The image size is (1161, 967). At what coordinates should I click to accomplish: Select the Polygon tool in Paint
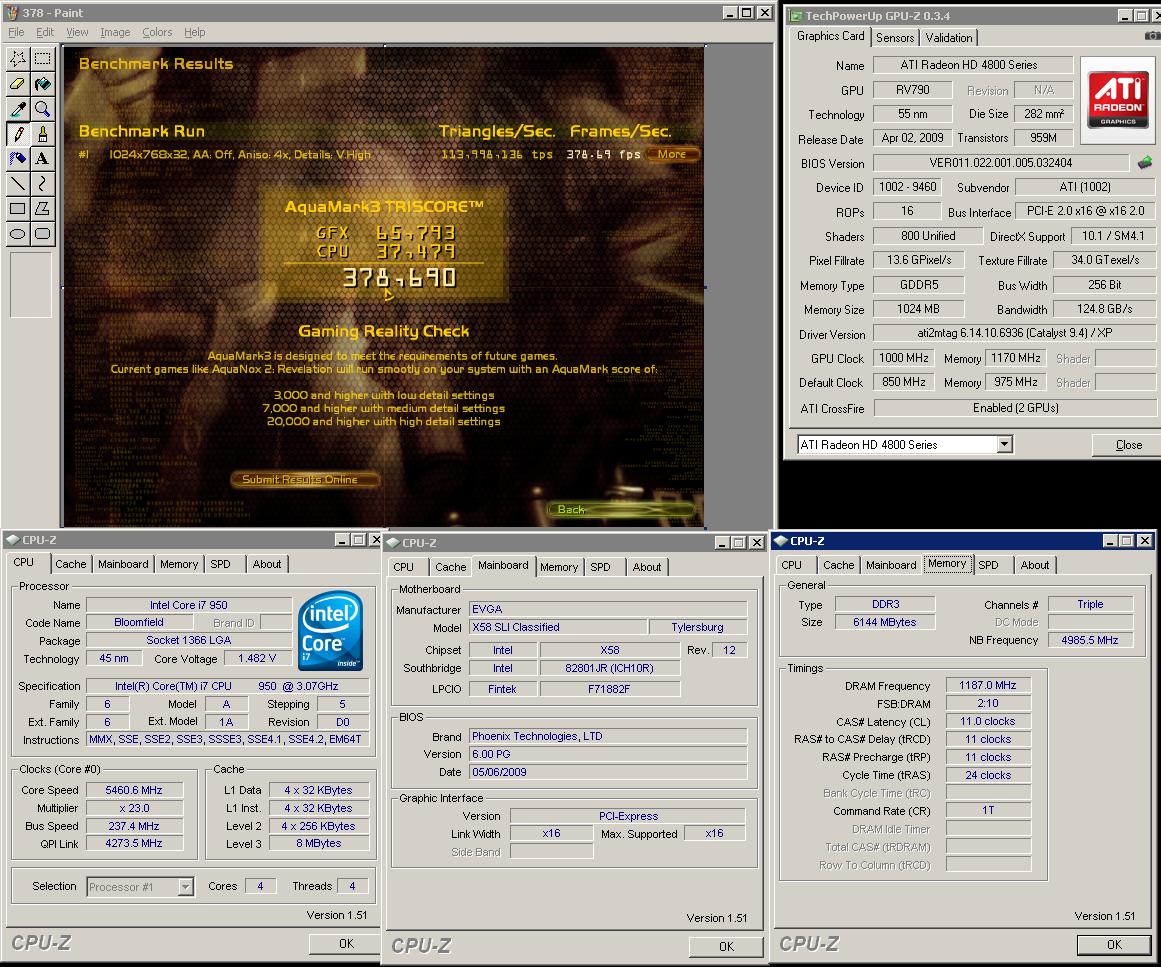(x=43, y=209)
